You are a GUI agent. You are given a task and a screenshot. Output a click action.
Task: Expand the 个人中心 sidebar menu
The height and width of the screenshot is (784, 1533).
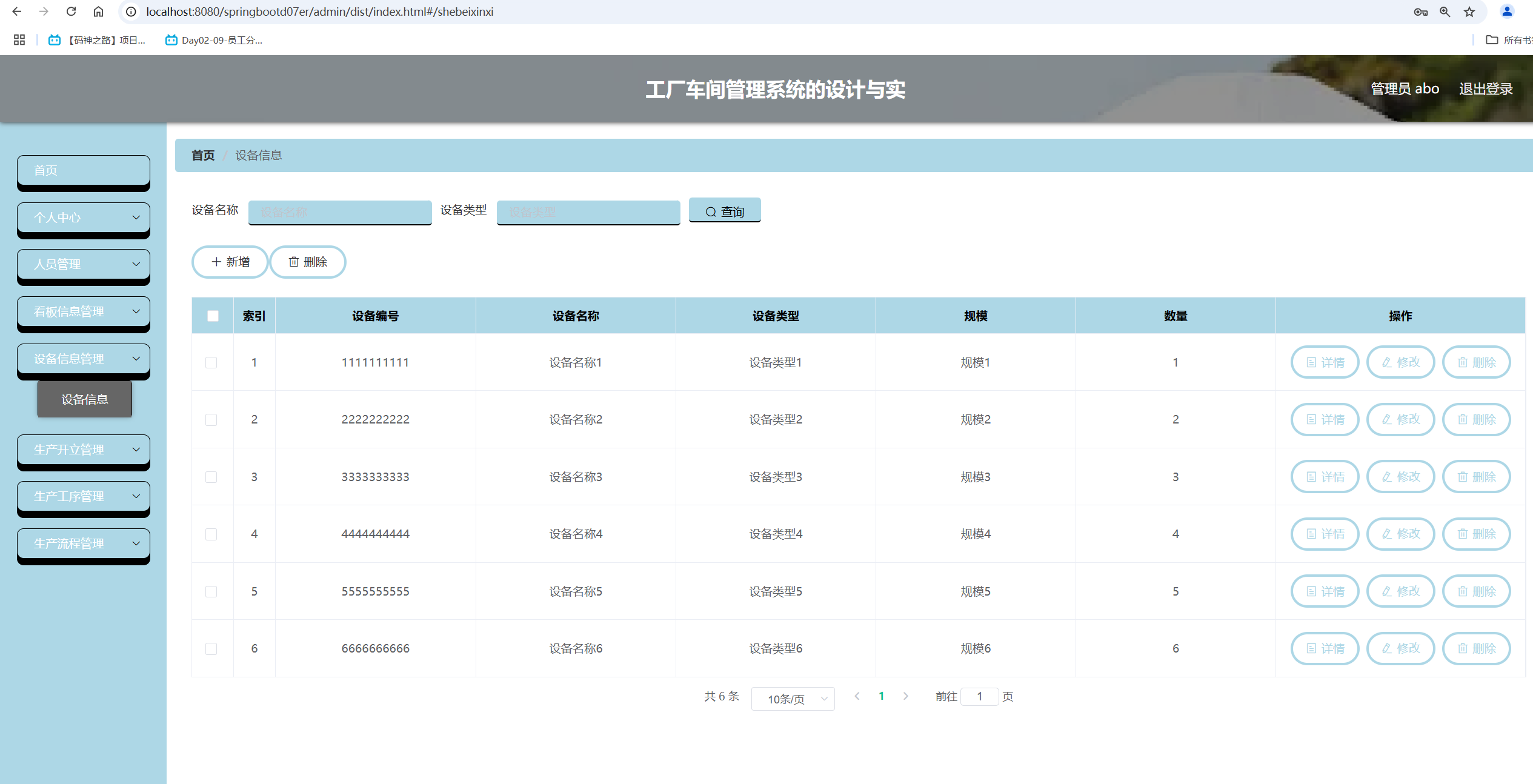[83, 218]
